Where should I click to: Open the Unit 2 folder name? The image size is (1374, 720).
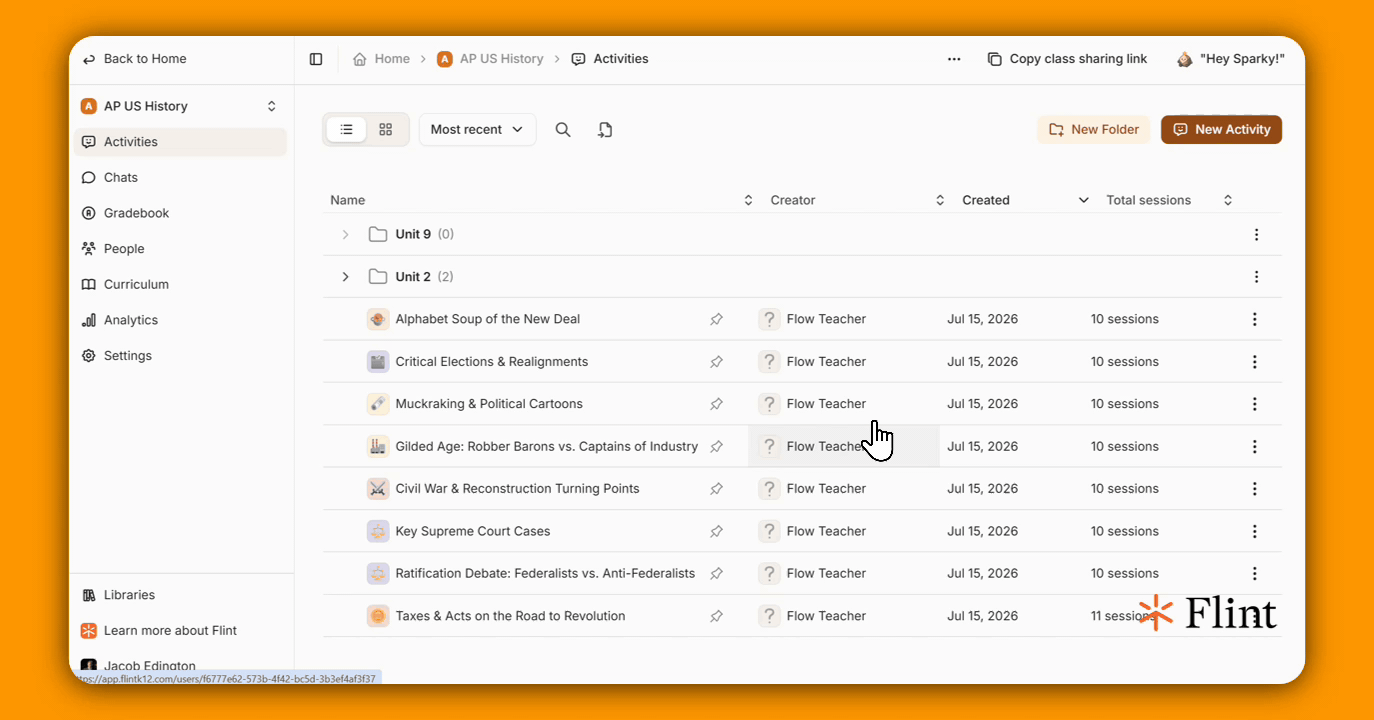pos(413,277)
